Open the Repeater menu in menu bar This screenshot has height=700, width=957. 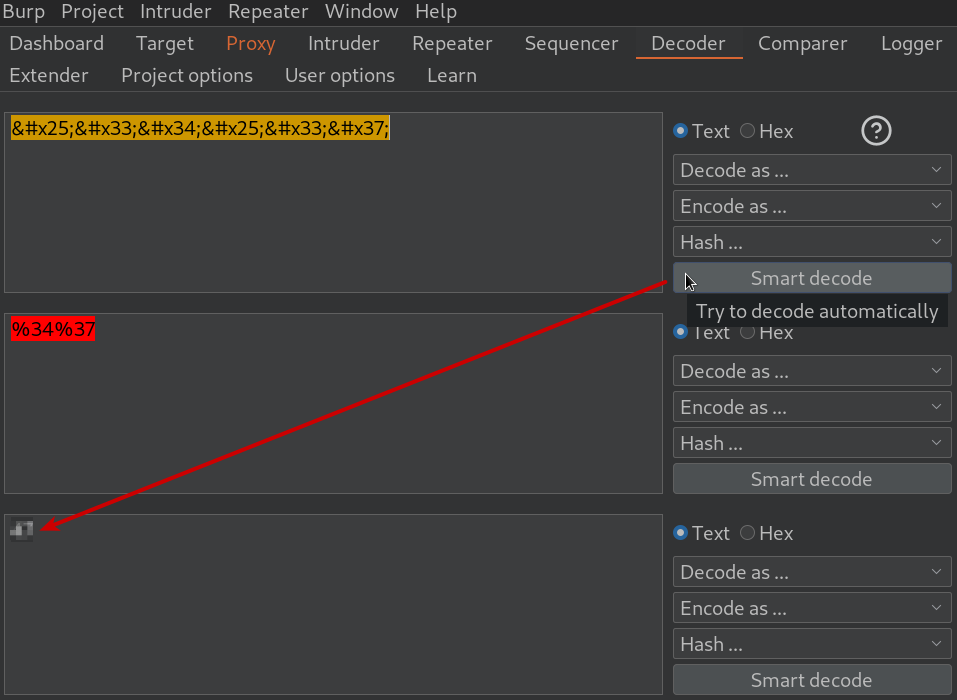click(x=268, y=12)
